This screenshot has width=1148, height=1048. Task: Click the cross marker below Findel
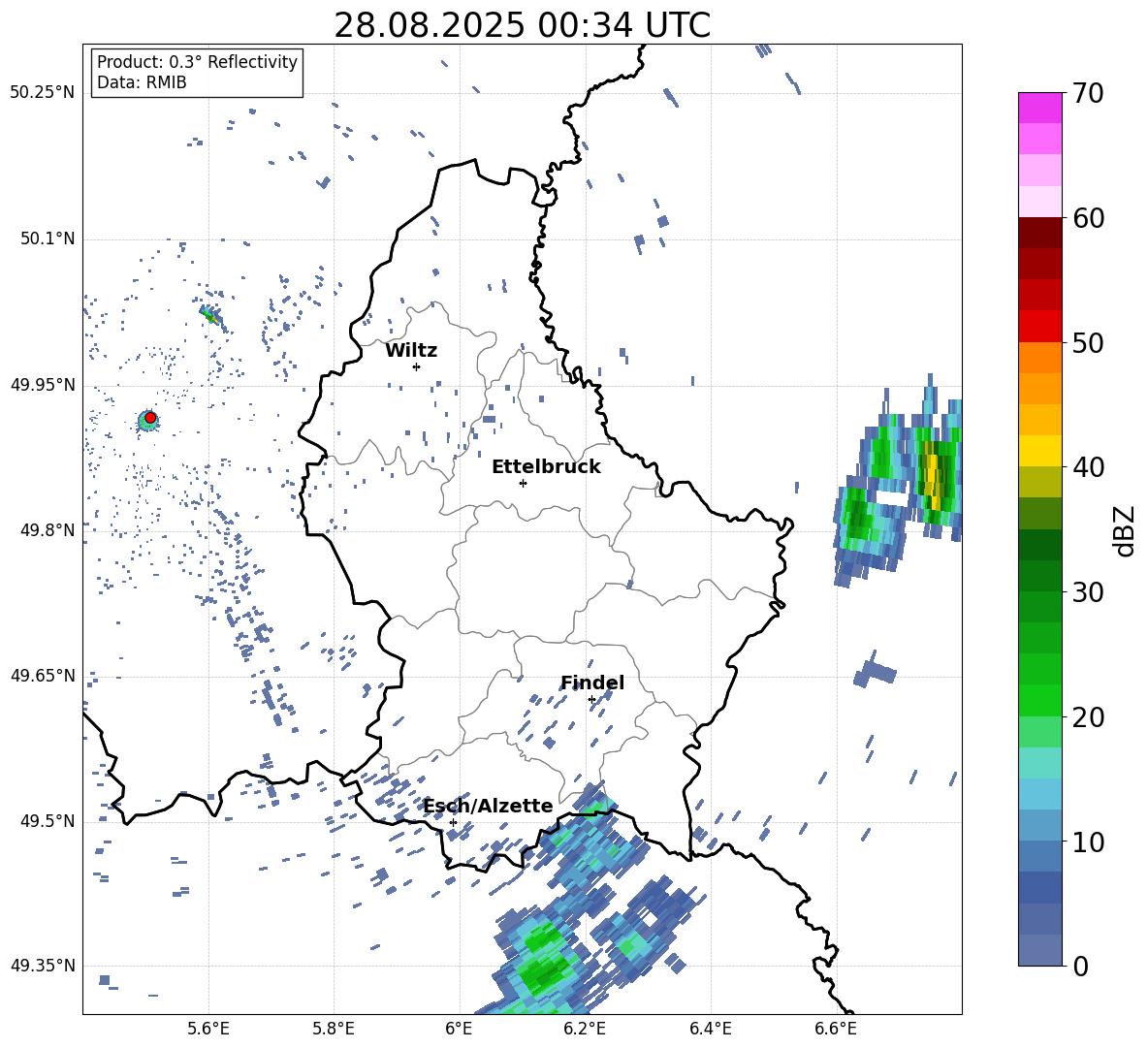pyautogui.click(x=591, y=700)
